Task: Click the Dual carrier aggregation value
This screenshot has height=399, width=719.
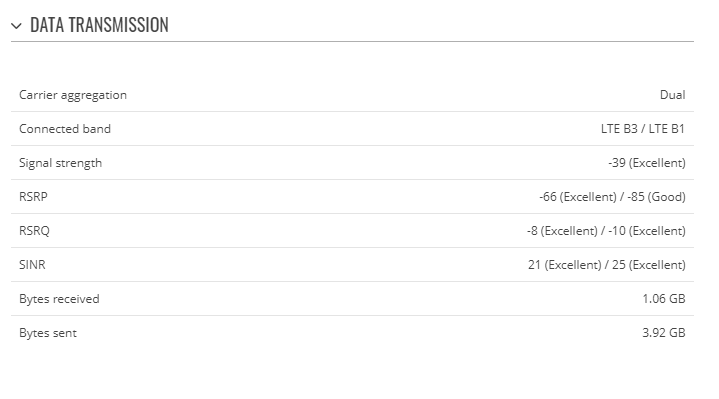Action: [672, 95]
